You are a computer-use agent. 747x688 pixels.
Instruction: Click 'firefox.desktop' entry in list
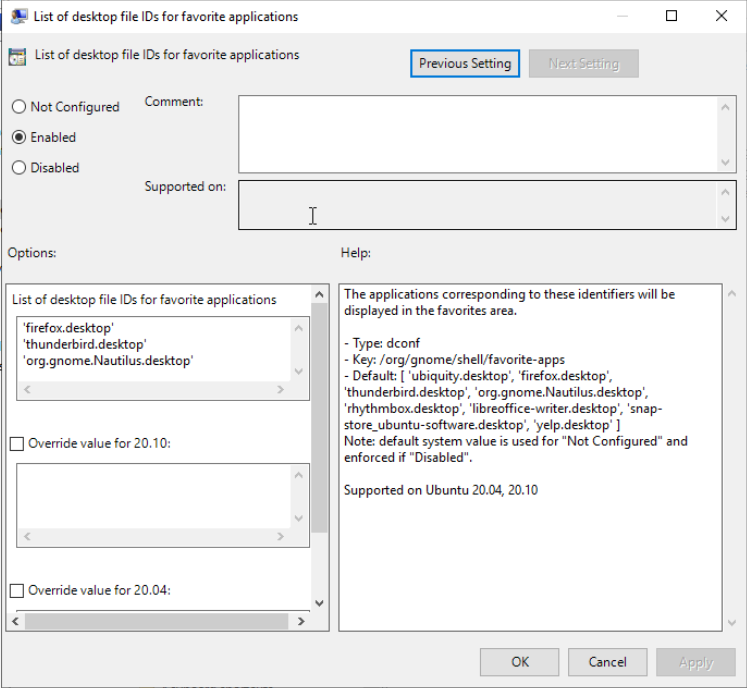point(69,328)
